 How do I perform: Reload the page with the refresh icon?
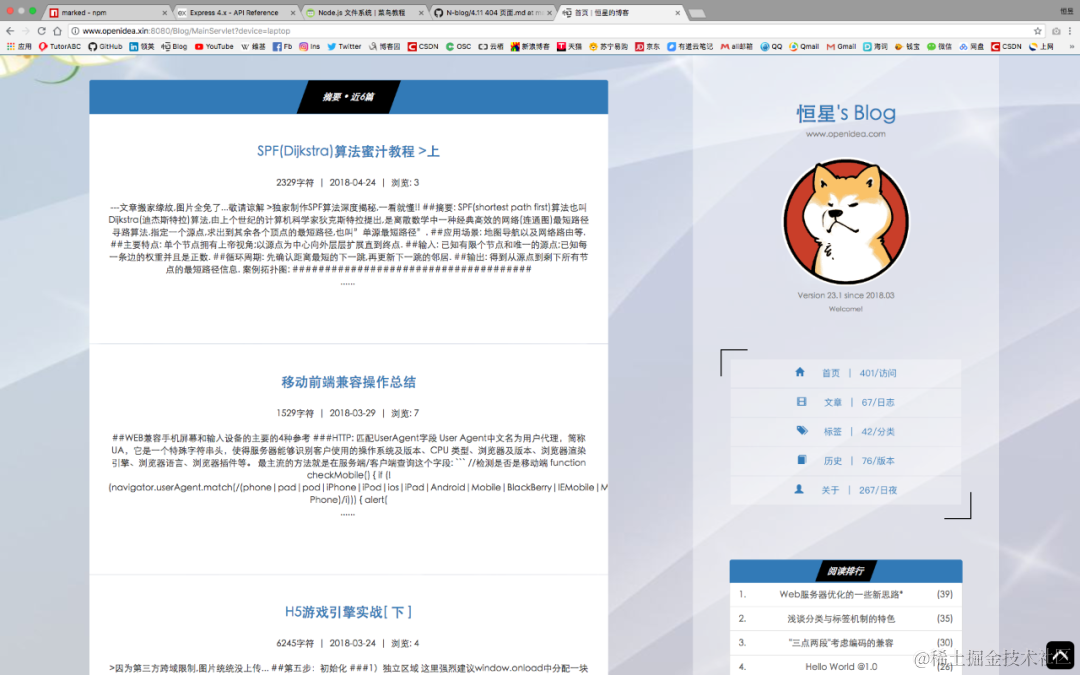41,31
